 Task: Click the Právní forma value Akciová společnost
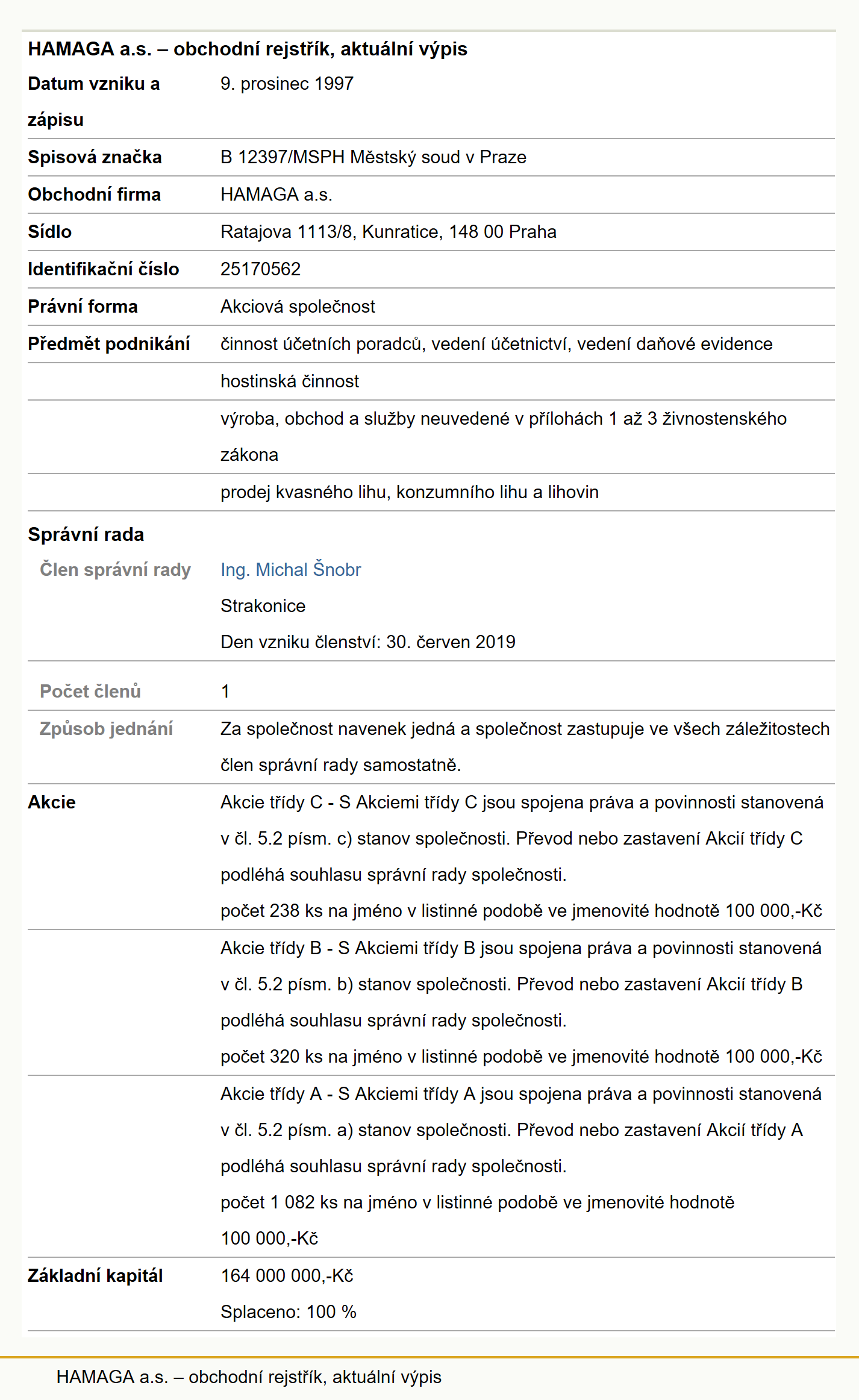tap(298, 307)
